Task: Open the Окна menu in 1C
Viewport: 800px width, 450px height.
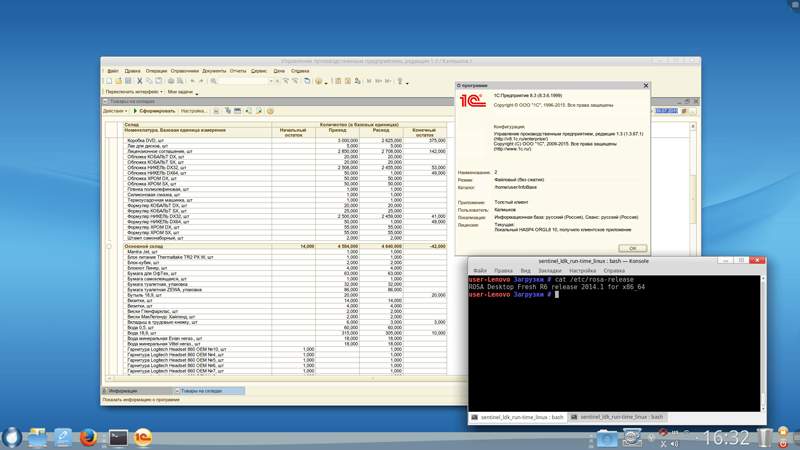Action: (x=279, y=71)
